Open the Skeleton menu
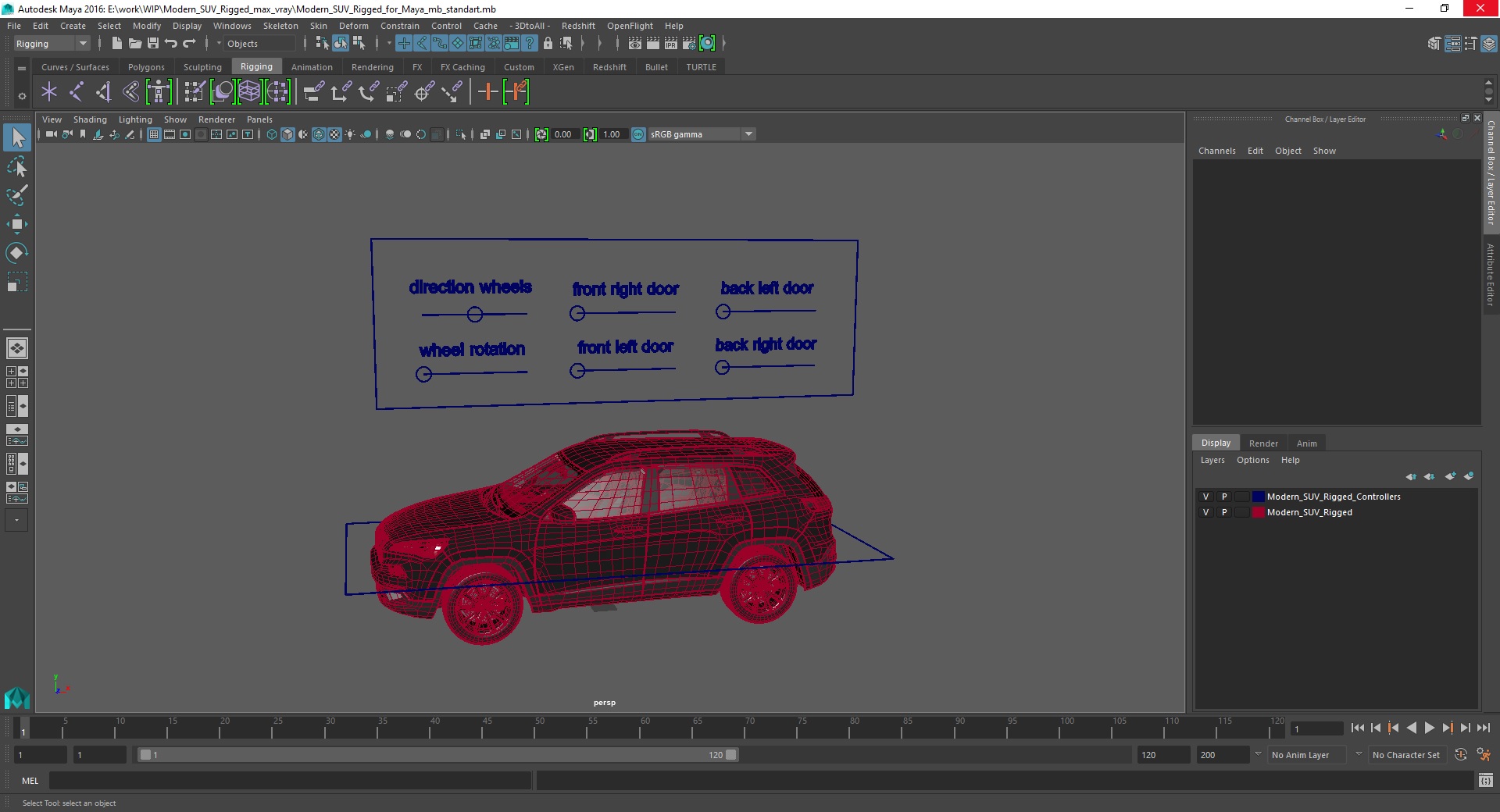This screenshot has height=812, width=1500. coord(280,26)
